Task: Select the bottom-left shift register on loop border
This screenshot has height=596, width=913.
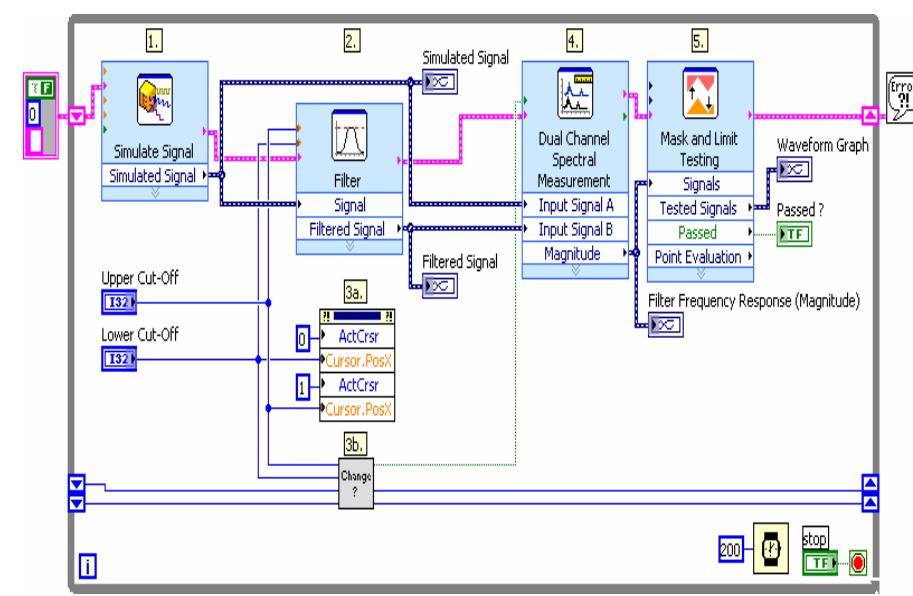Action: (77, 503)
